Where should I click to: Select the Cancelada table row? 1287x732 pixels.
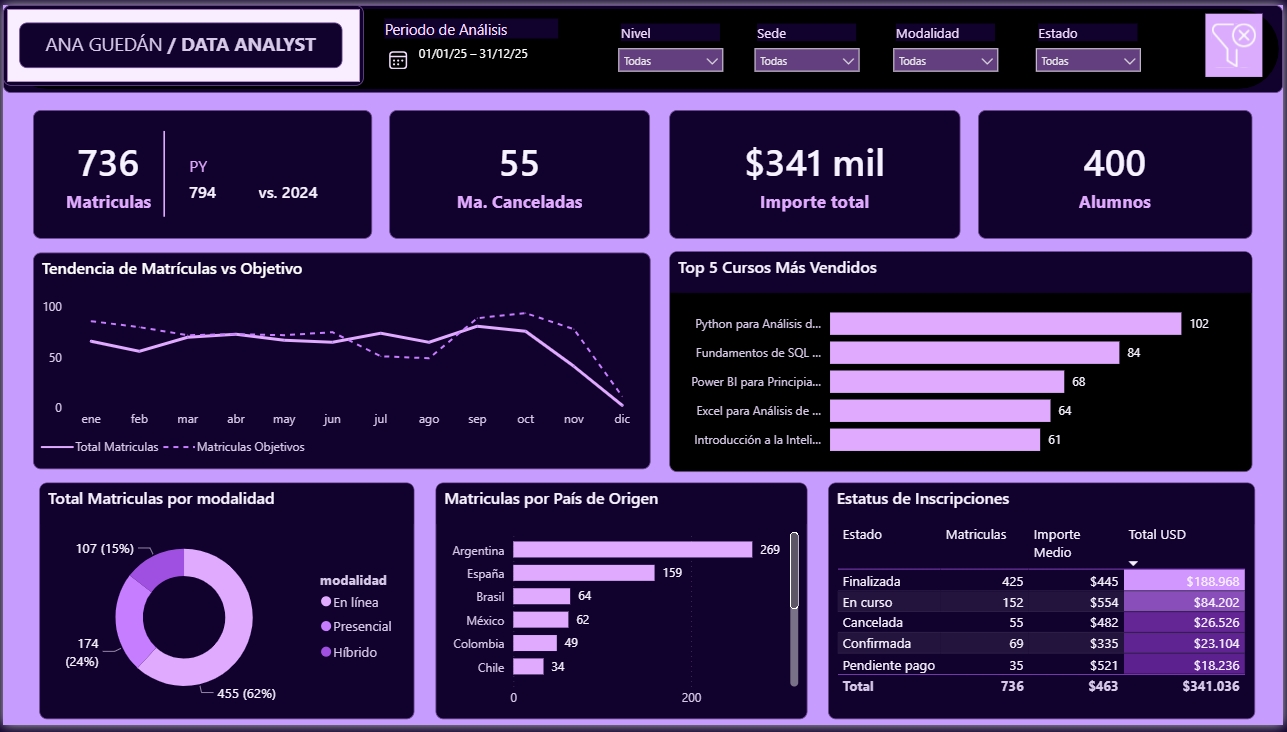coord(1041,622)
